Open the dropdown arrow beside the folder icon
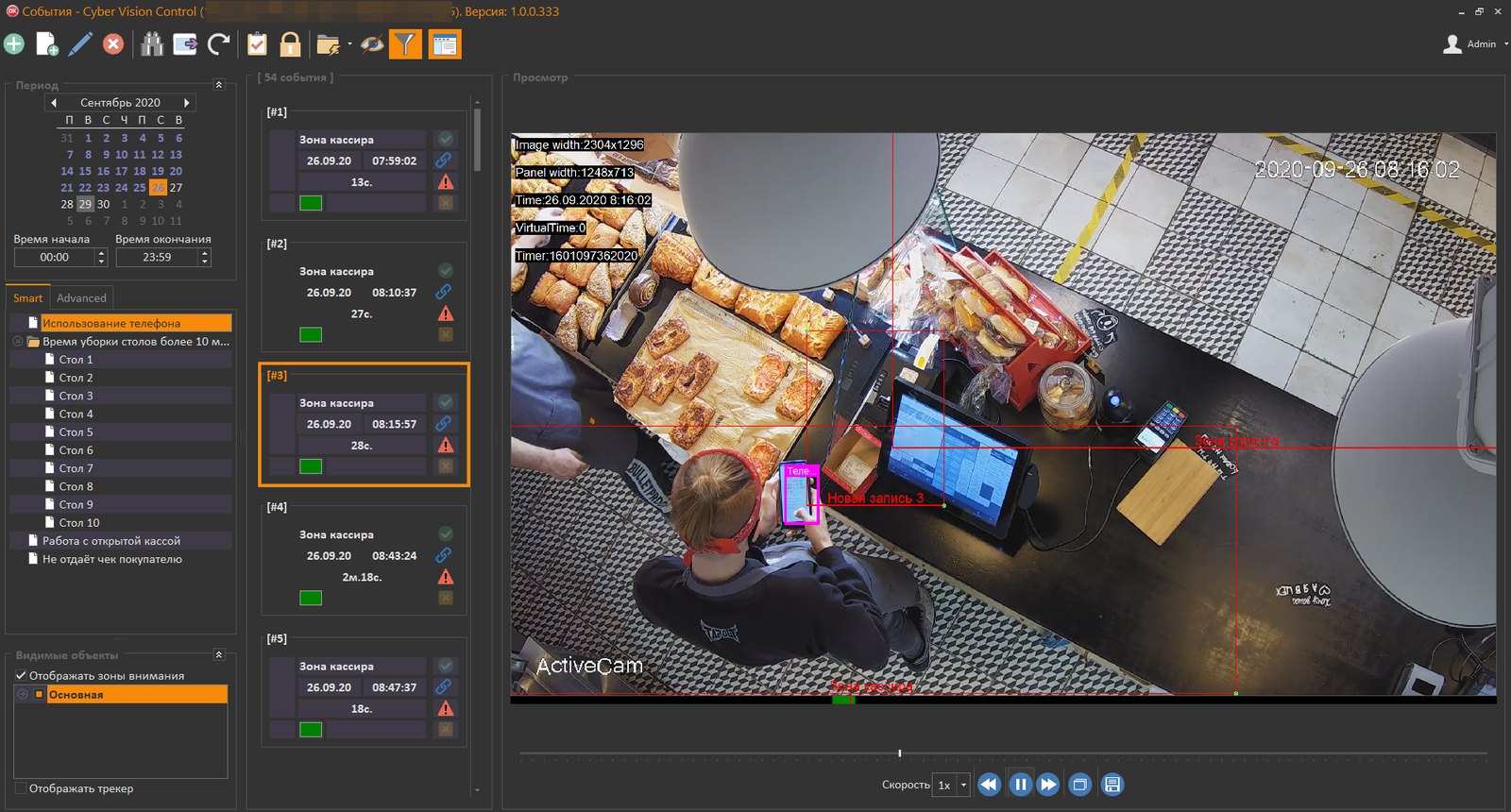1511x812 pixels. 349,44
